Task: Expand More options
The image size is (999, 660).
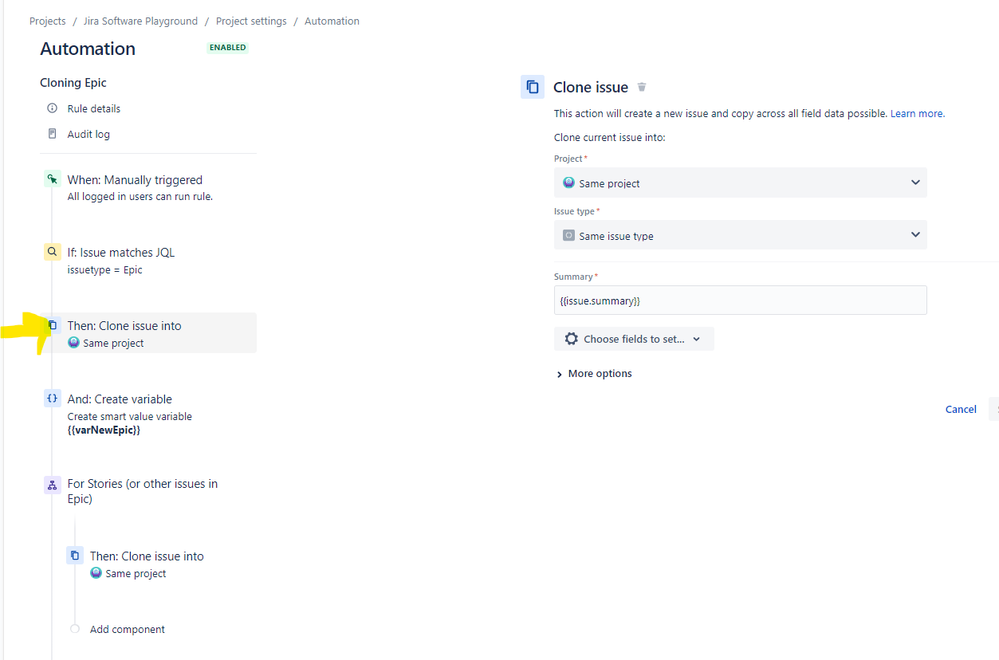Action: [594, 373]
